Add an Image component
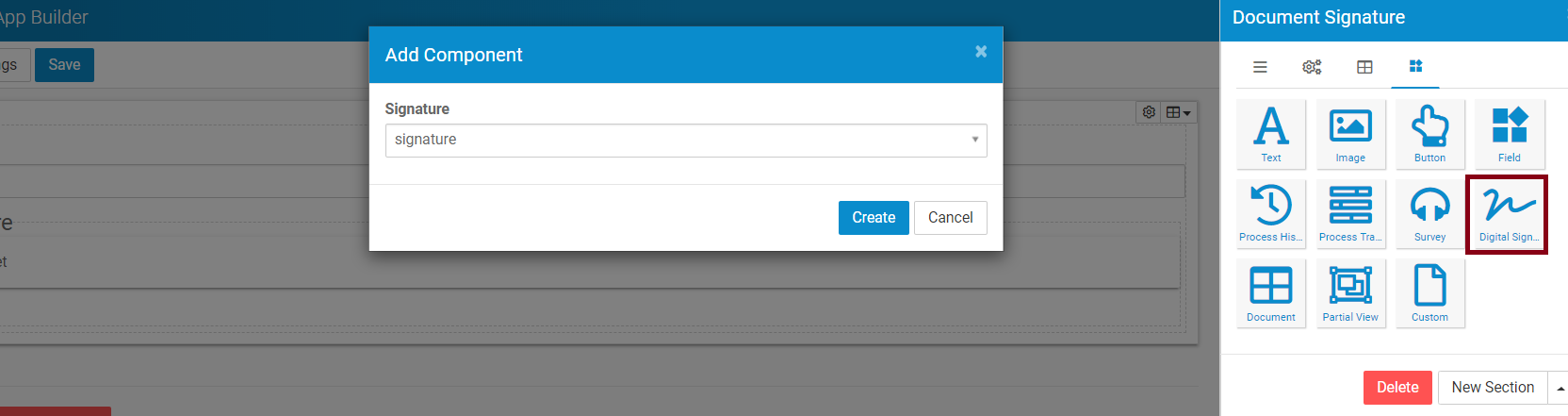 tap(1350, 134)
